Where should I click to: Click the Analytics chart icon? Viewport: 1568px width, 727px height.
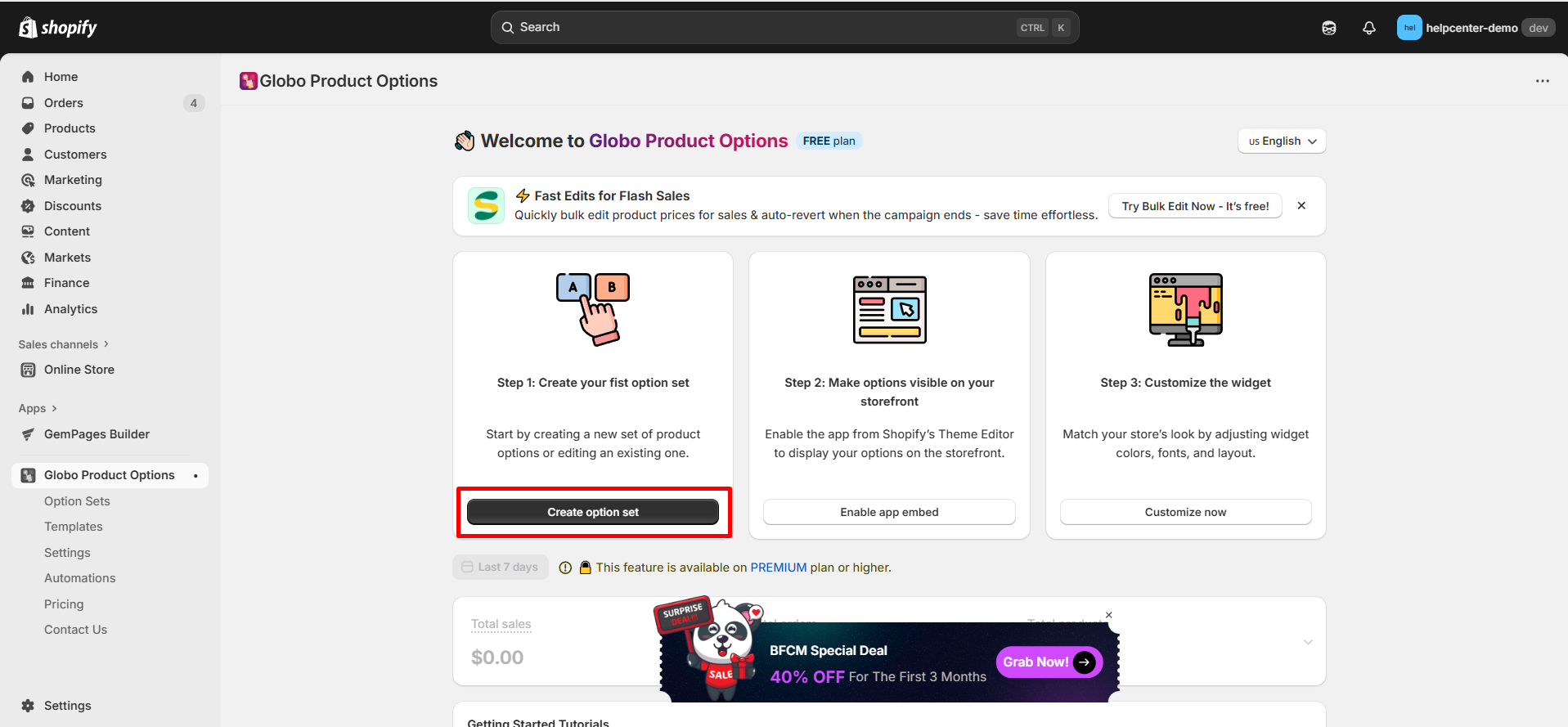(28, 309)
